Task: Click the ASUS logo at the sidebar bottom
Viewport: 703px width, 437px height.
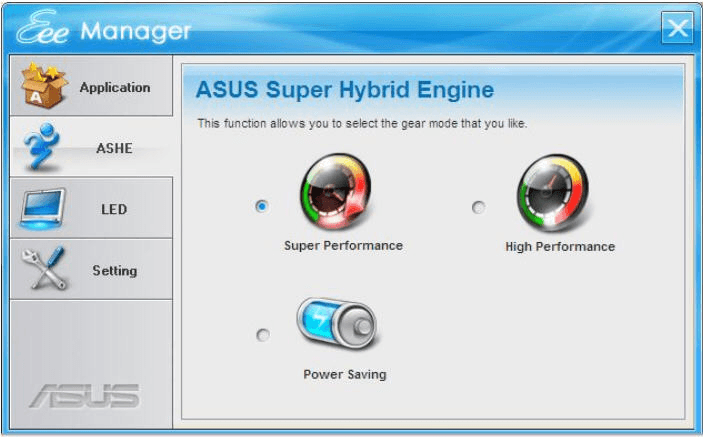Action: (x=85, y=396)
